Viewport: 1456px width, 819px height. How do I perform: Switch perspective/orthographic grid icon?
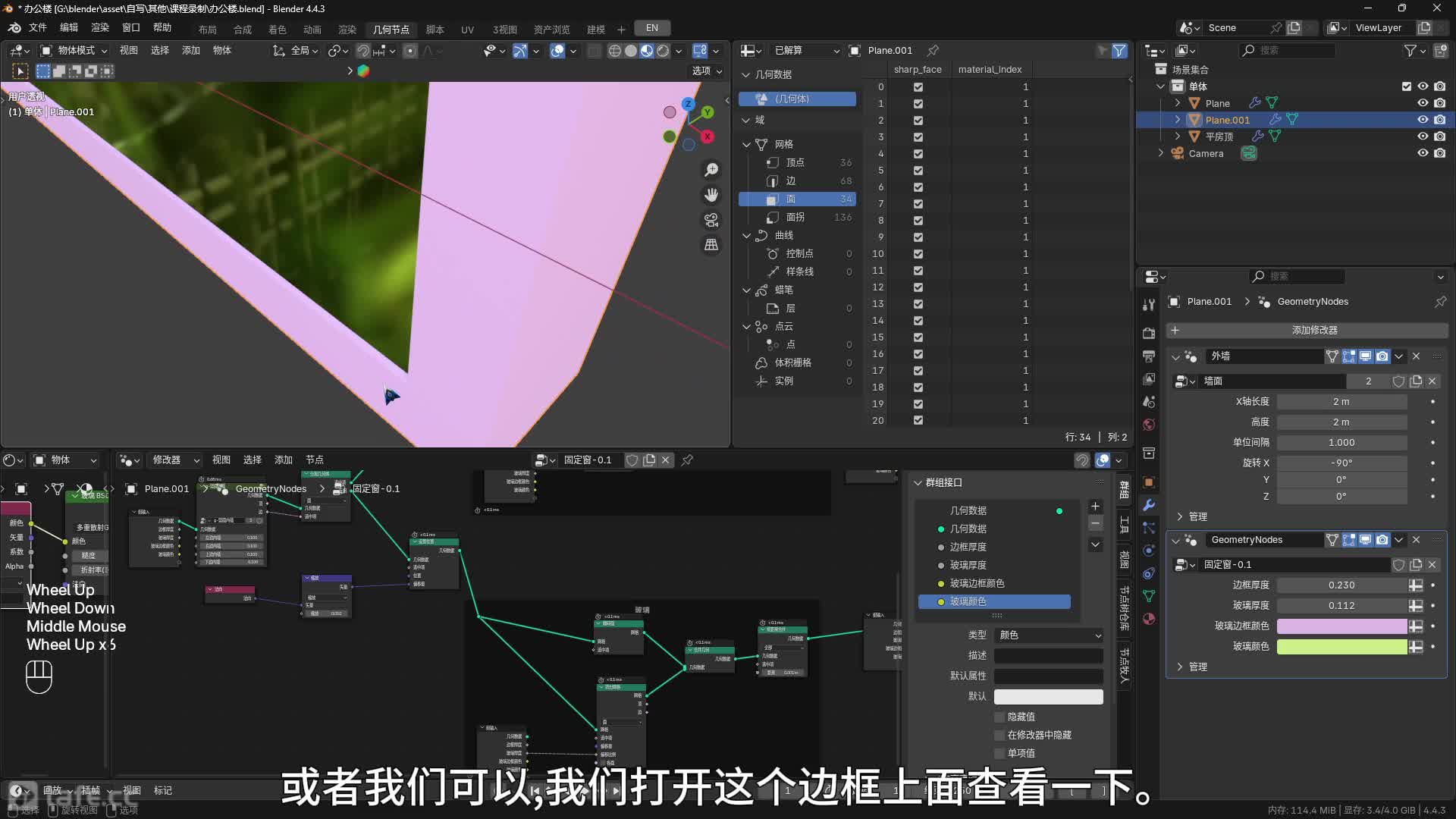click(x=711, y=245)
